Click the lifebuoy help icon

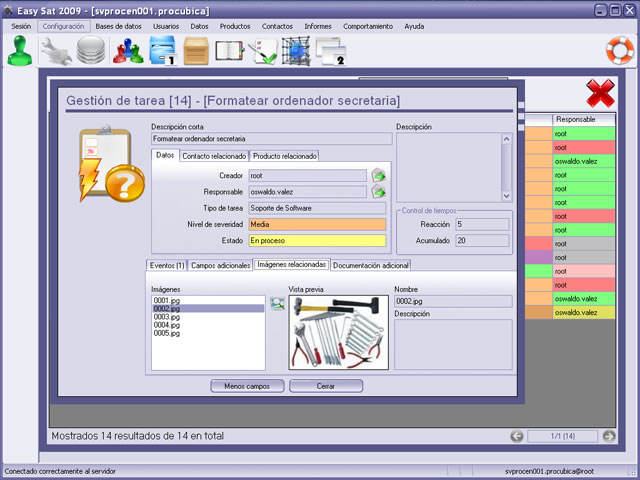(620, 50)
